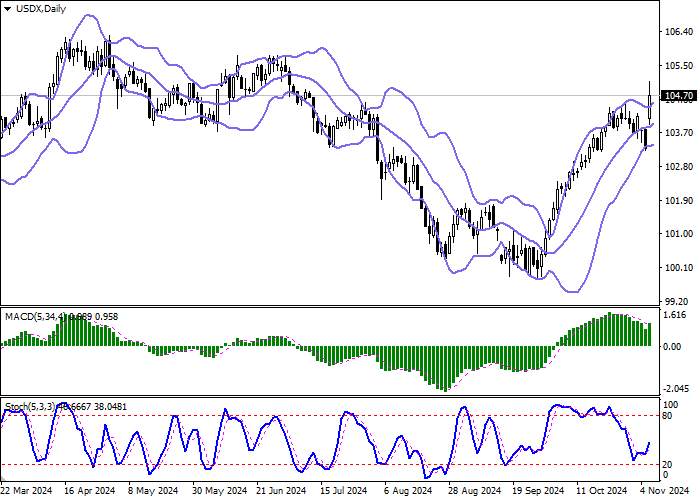The image size is (700, 500).
Task: Select the 8 May 2024 date label
Action: (x=153, y=491)
